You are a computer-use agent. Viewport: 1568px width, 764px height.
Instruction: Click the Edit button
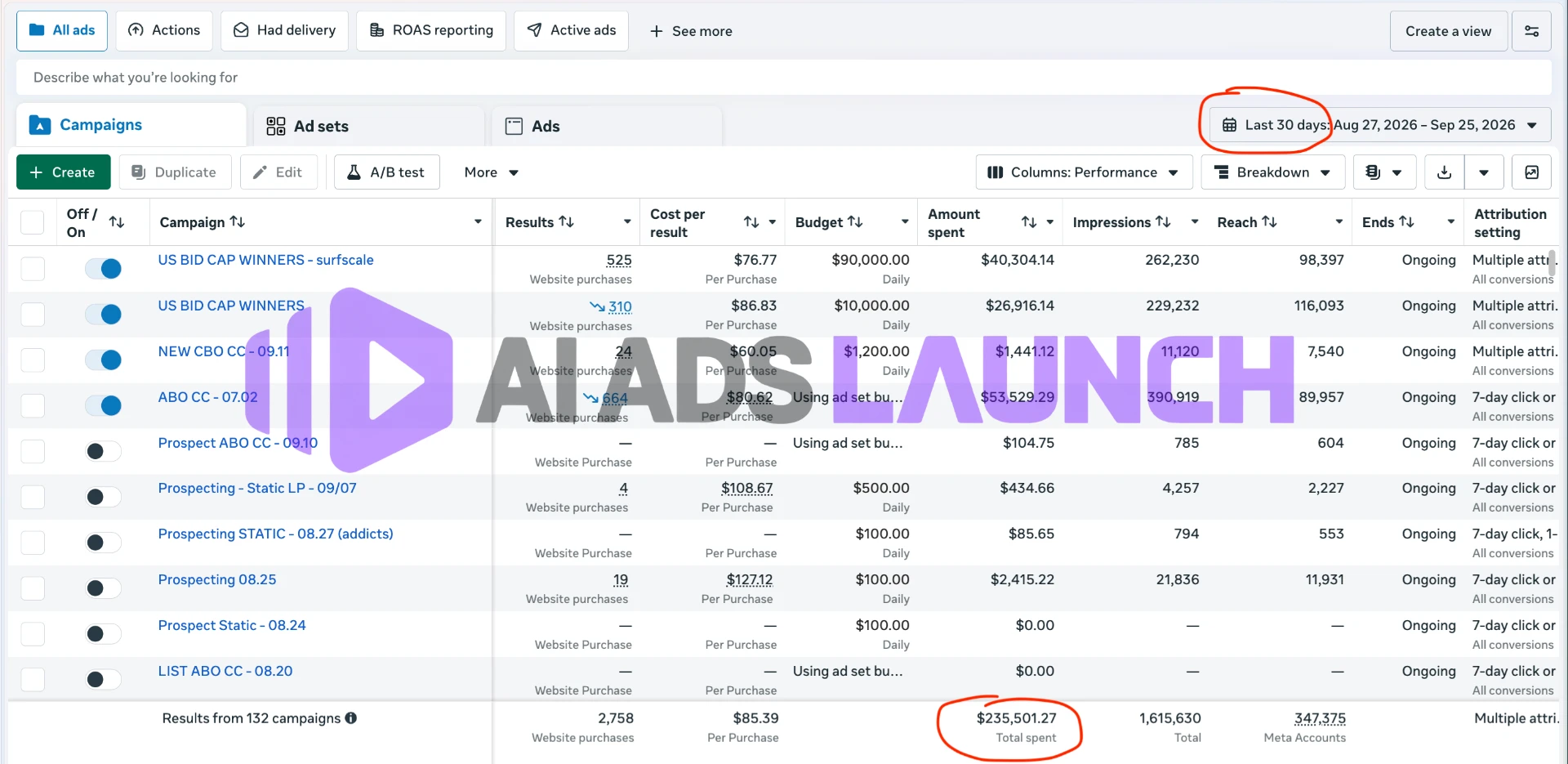[x=278, y=172]
